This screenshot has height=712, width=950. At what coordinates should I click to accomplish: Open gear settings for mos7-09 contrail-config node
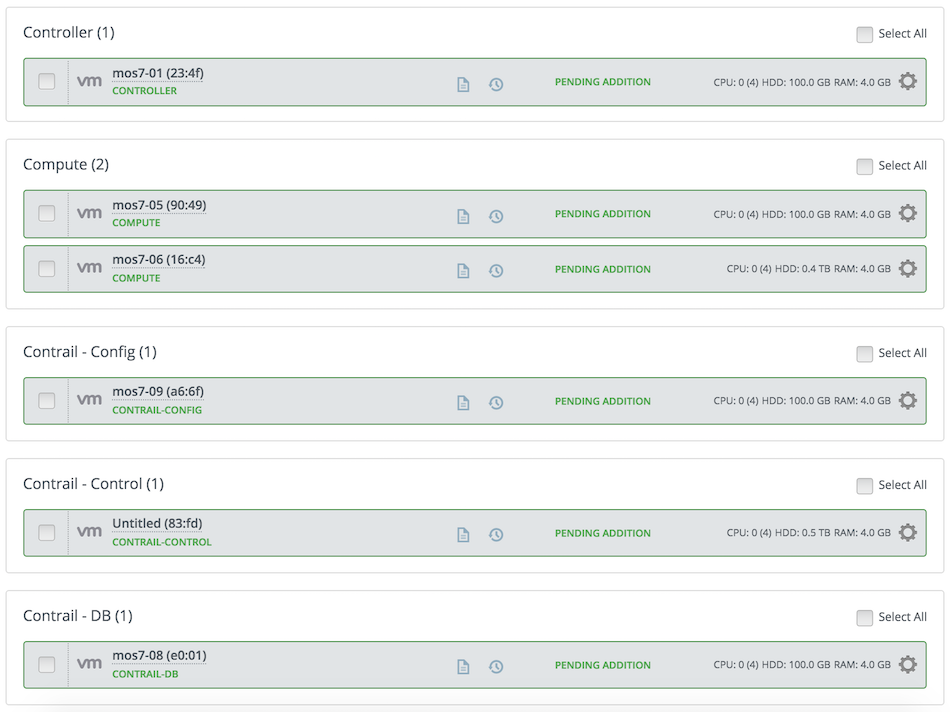(x=907, y=401)
